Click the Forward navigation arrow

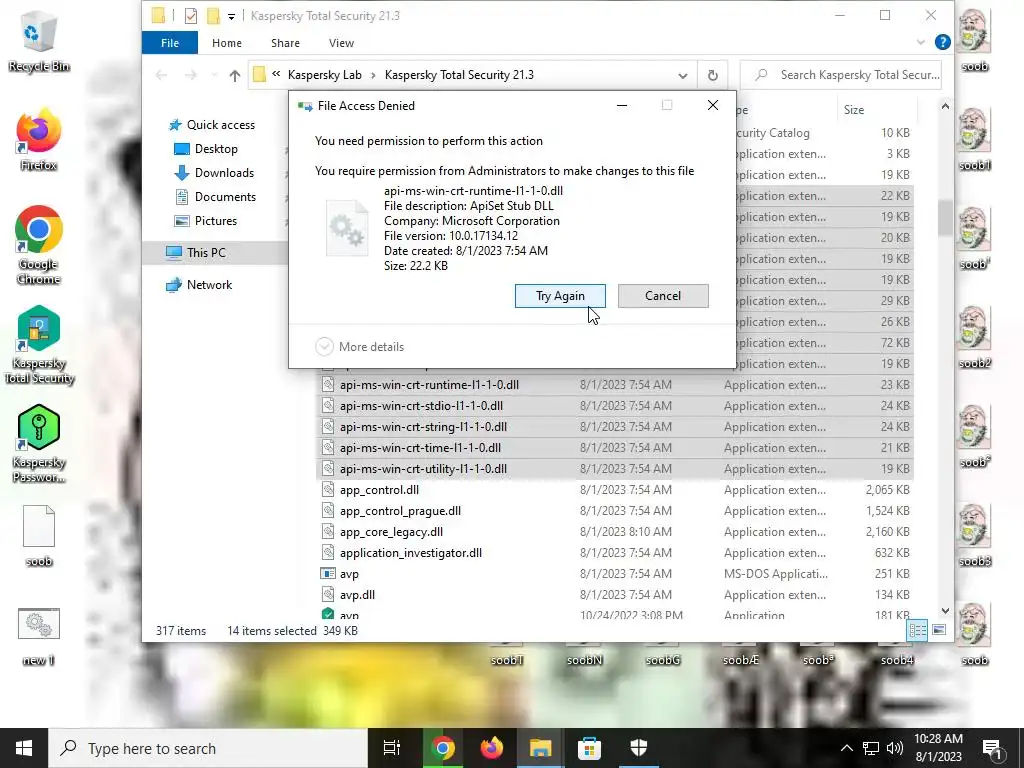(x=191, y=75)
